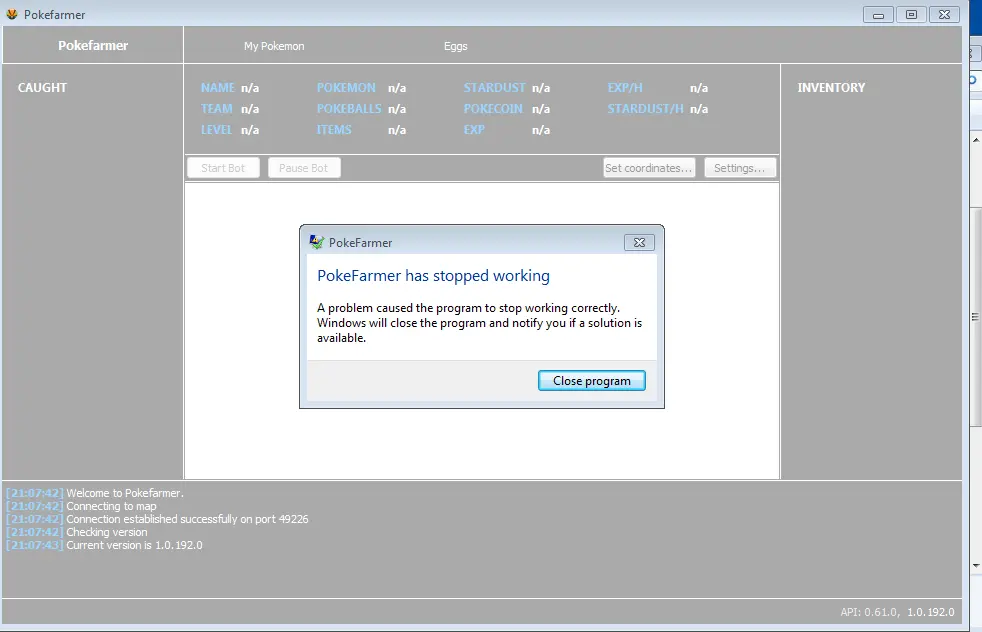Screen dimensions: 982x632
Task: Click the Start Bot button
Action: 223,168
